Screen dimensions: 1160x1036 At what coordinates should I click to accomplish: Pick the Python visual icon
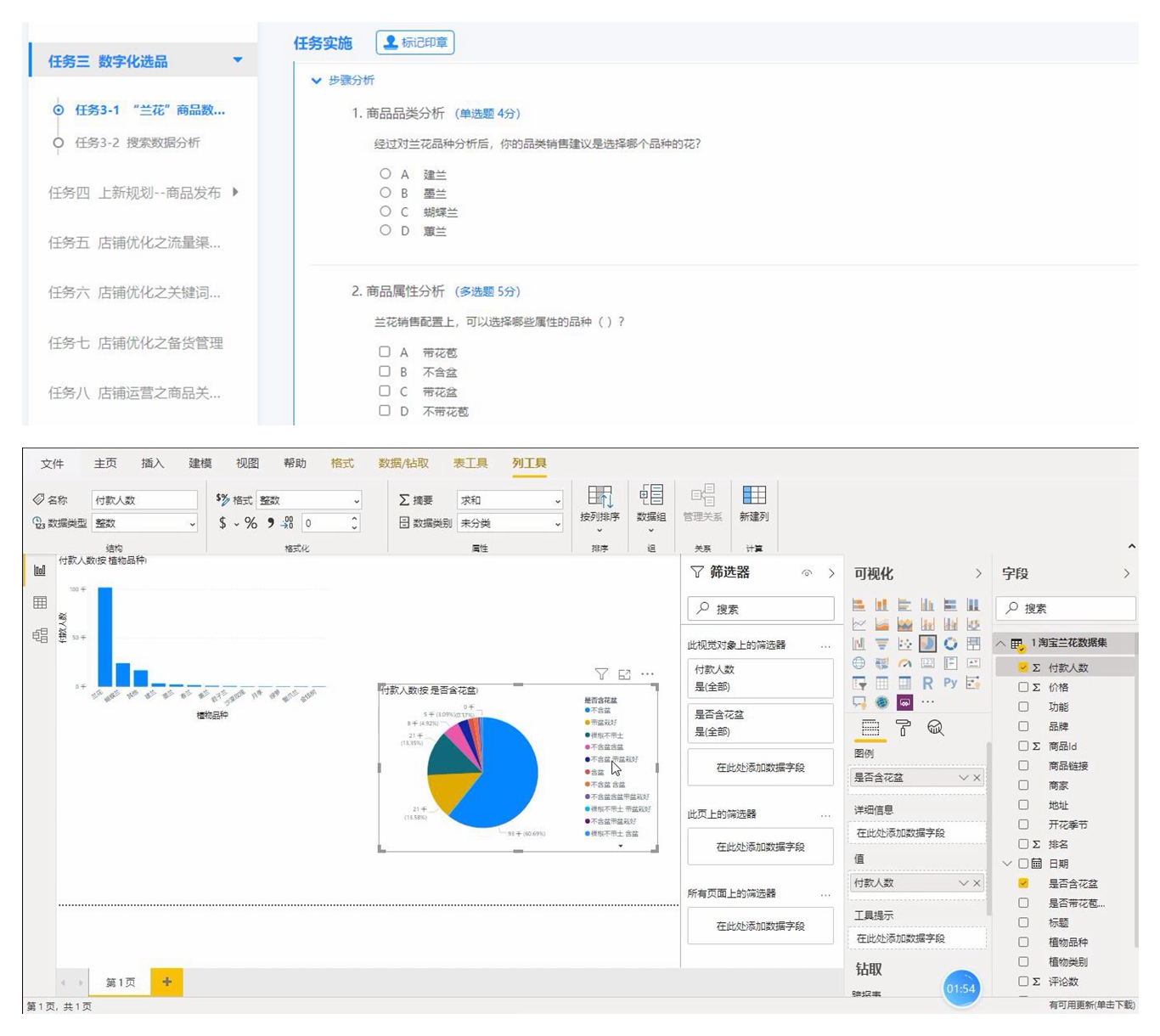point(950,683)
